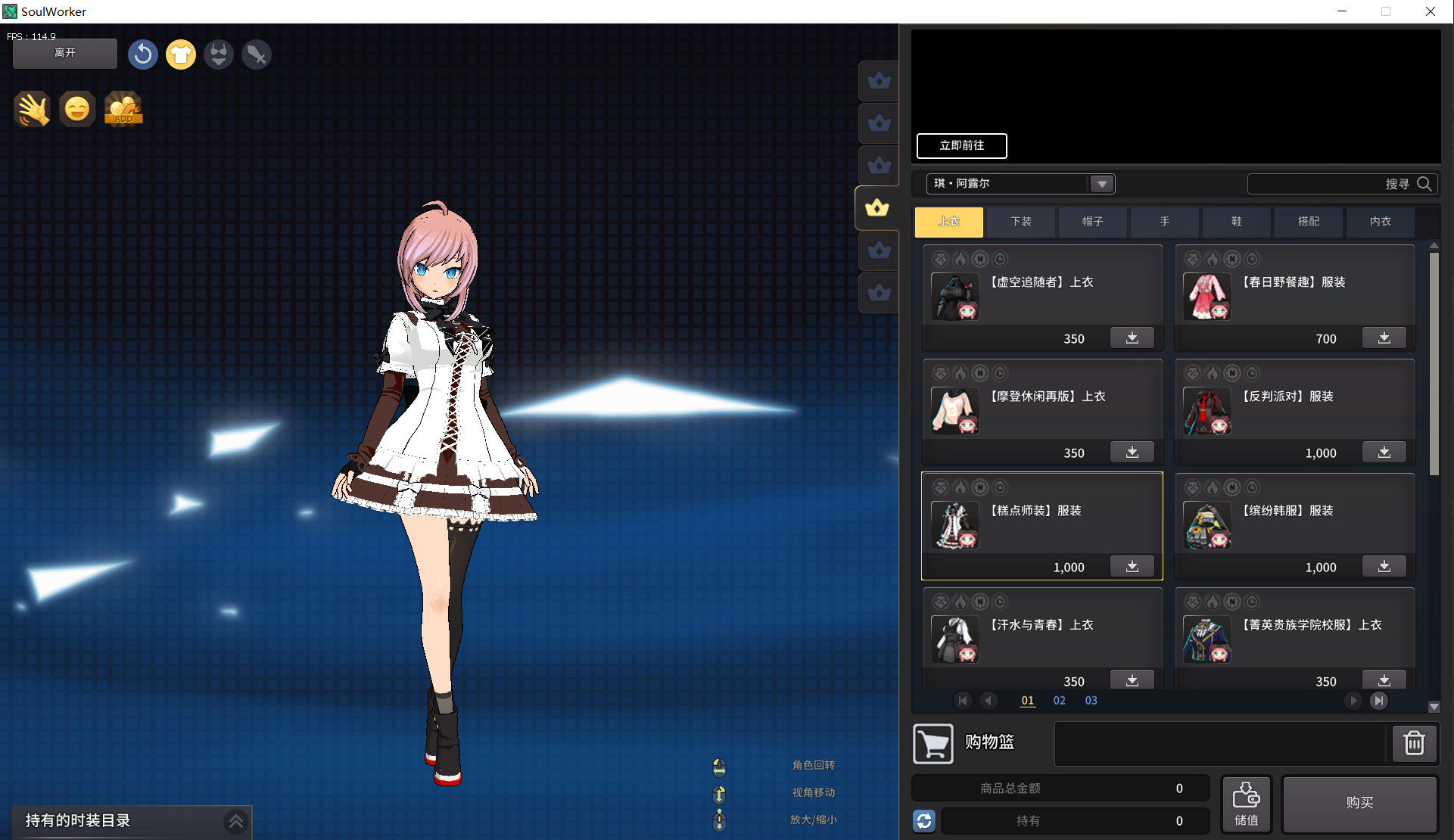This screenshot has width=1454, height=840.
Task: Switch to the 帽子 tab
Action: (x=1092, y=222)
